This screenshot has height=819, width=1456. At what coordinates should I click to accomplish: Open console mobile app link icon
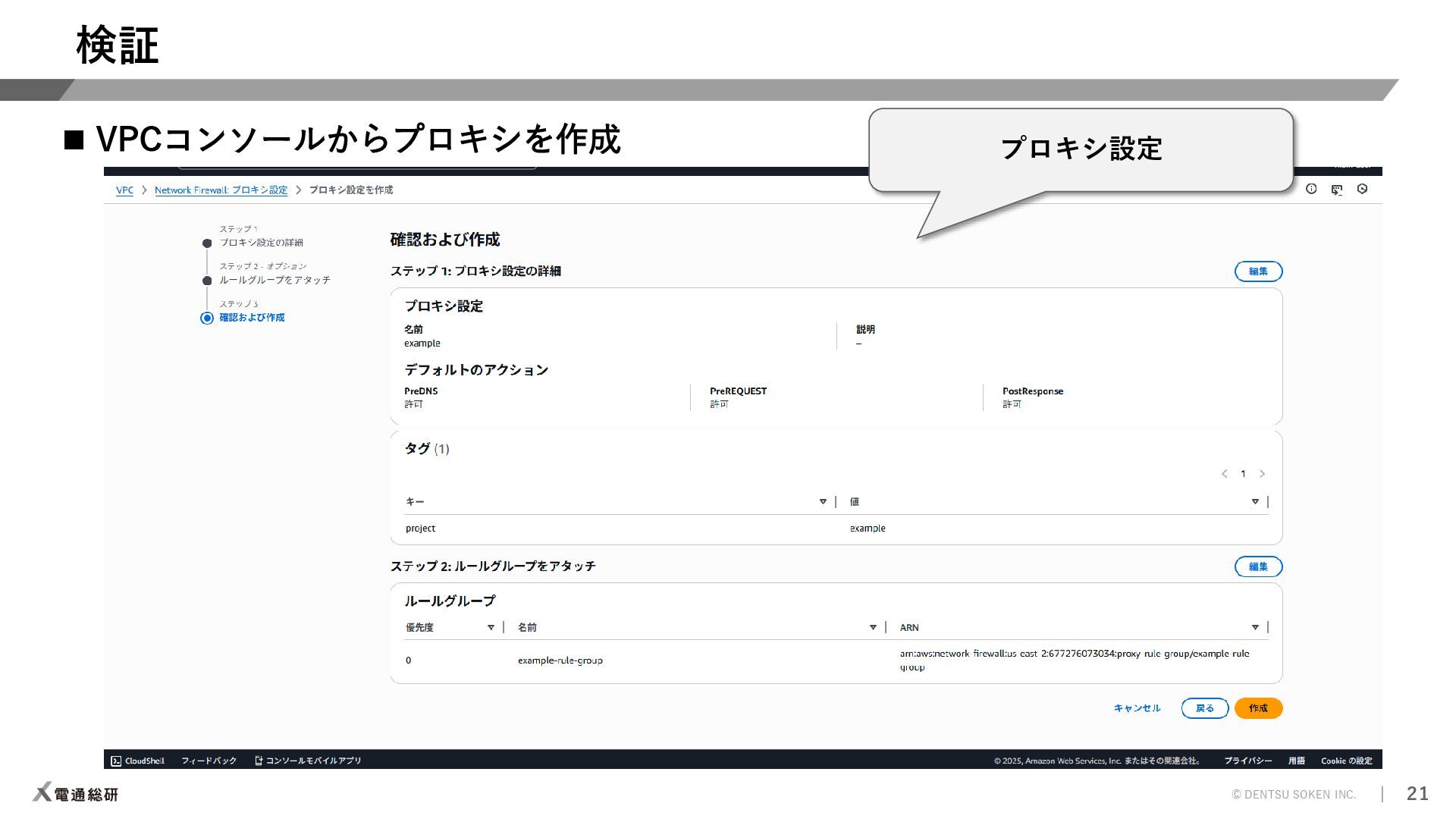[x=259, y=761]
